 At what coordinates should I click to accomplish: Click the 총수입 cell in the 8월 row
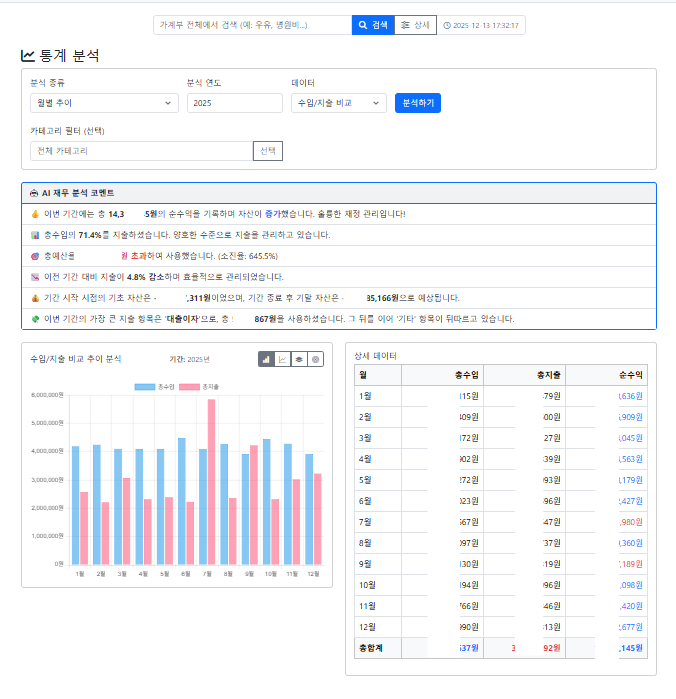442,543
